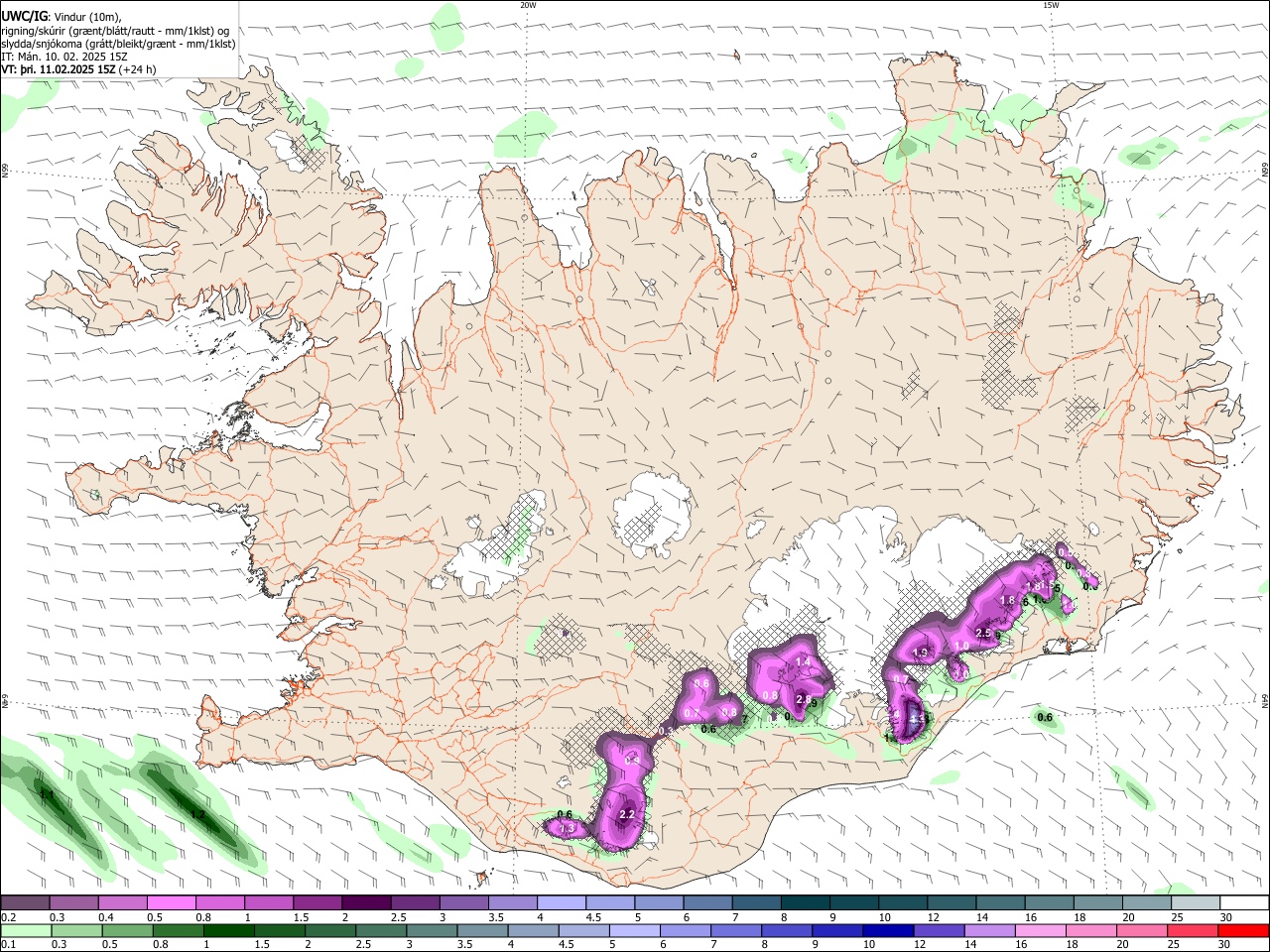
Task: Select the darkest purple swatch labeled 2 in upper row
Action: [x=366, y=902]
